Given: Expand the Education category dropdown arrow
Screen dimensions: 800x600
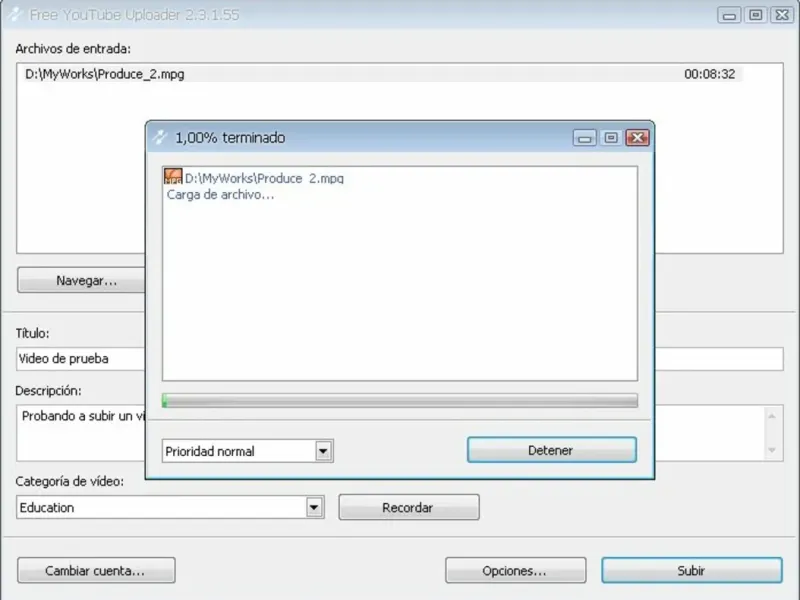Looking at the screenshot, I should point(314,507).
